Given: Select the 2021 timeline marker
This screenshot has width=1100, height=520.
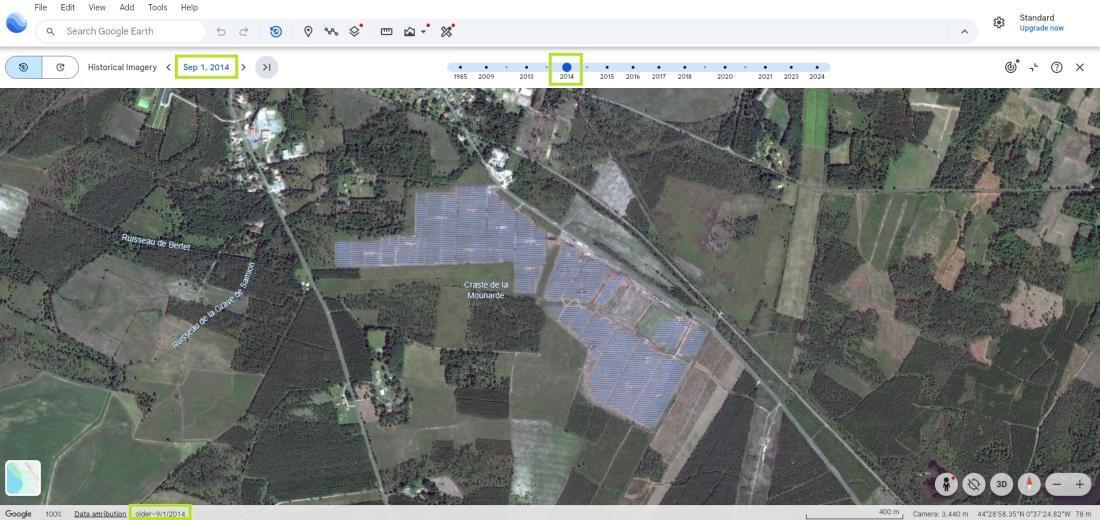Looking at the screenshot, I should [765, 68].
